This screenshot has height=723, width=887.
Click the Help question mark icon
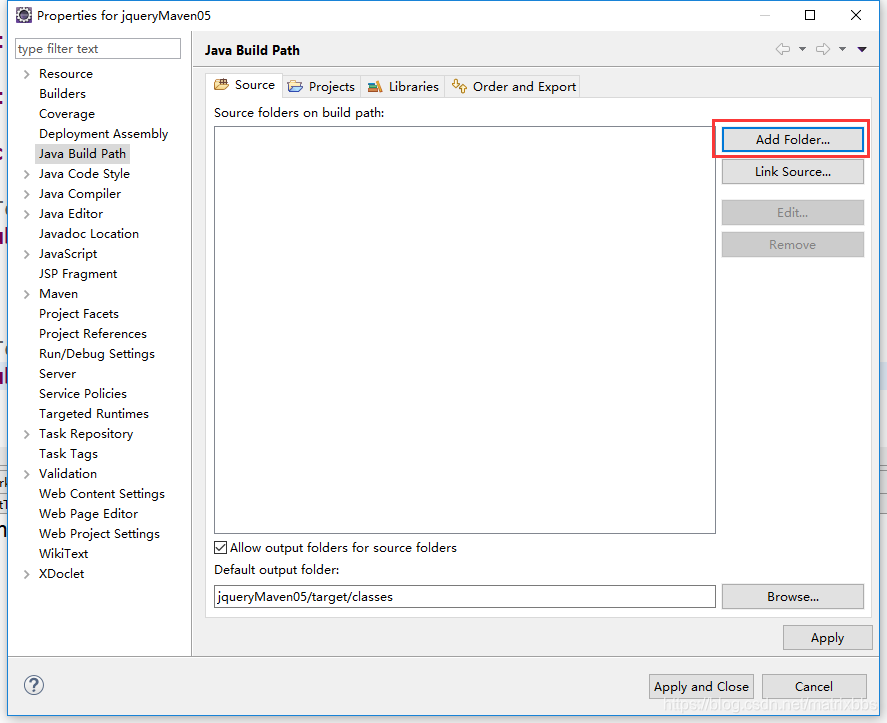pyautogui.click(x=34, y=685)
